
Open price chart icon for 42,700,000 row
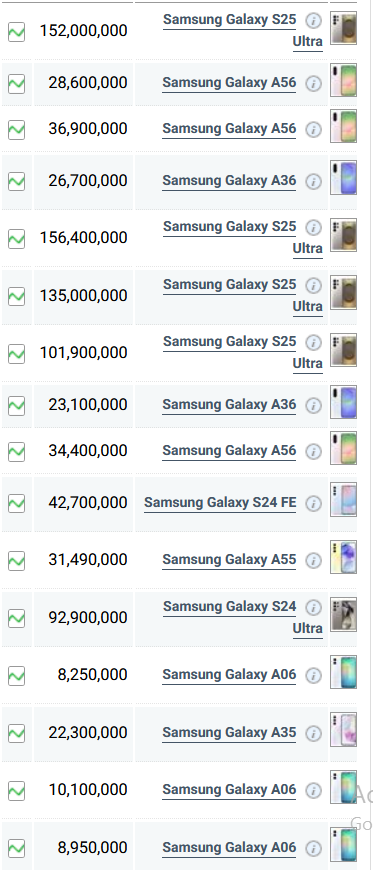pos(17,504)
